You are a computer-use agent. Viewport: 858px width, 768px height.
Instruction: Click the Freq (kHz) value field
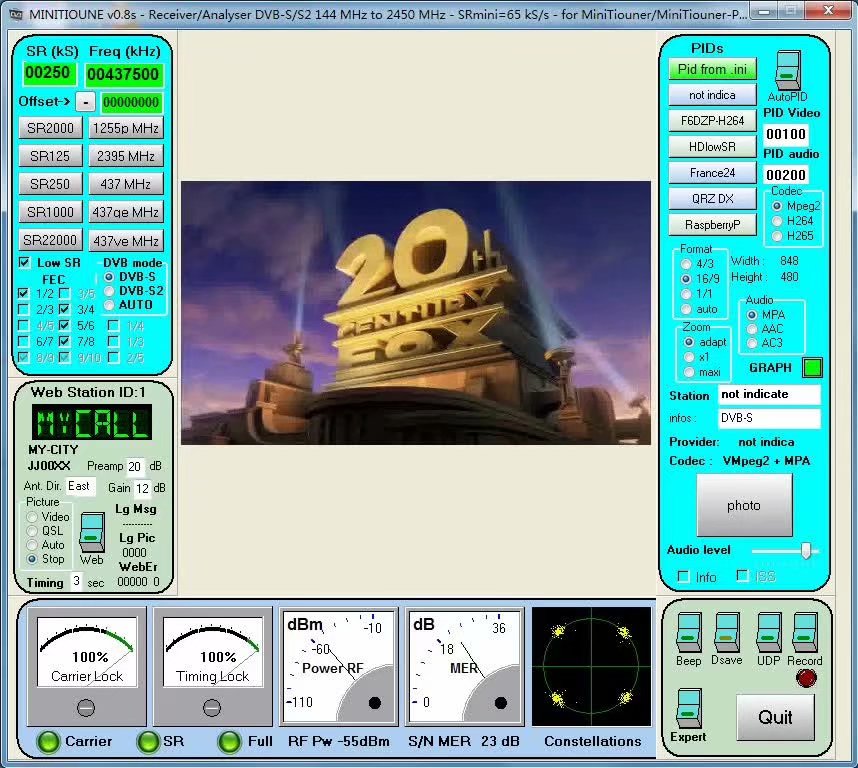pyautogui.click(x=124, y=74)
